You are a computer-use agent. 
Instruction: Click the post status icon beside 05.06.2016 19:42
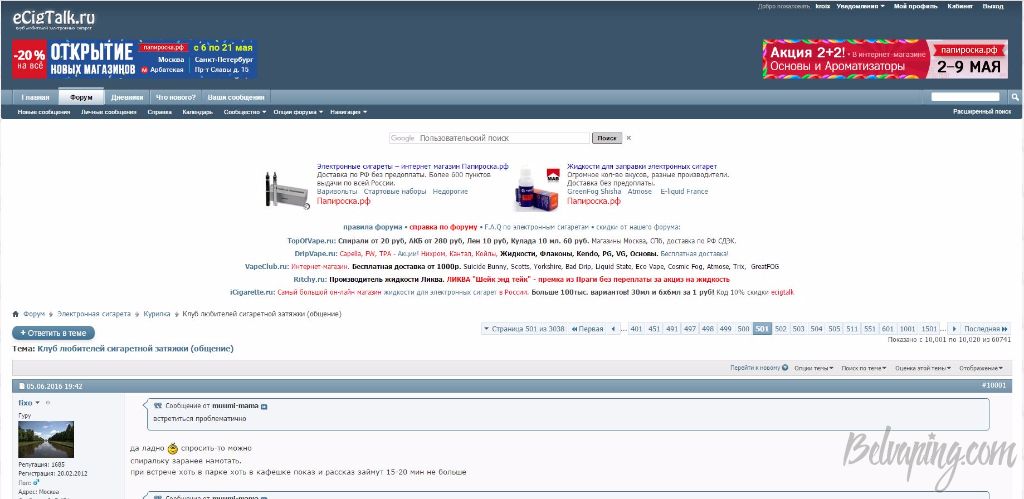(x=22, y=387)
